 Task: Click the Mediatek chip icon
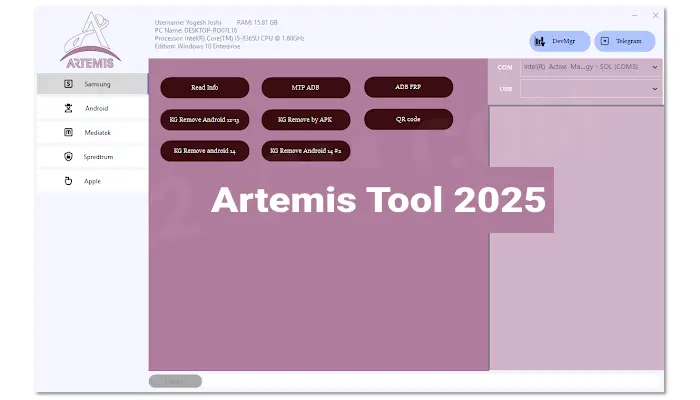[x=68, y=132]
